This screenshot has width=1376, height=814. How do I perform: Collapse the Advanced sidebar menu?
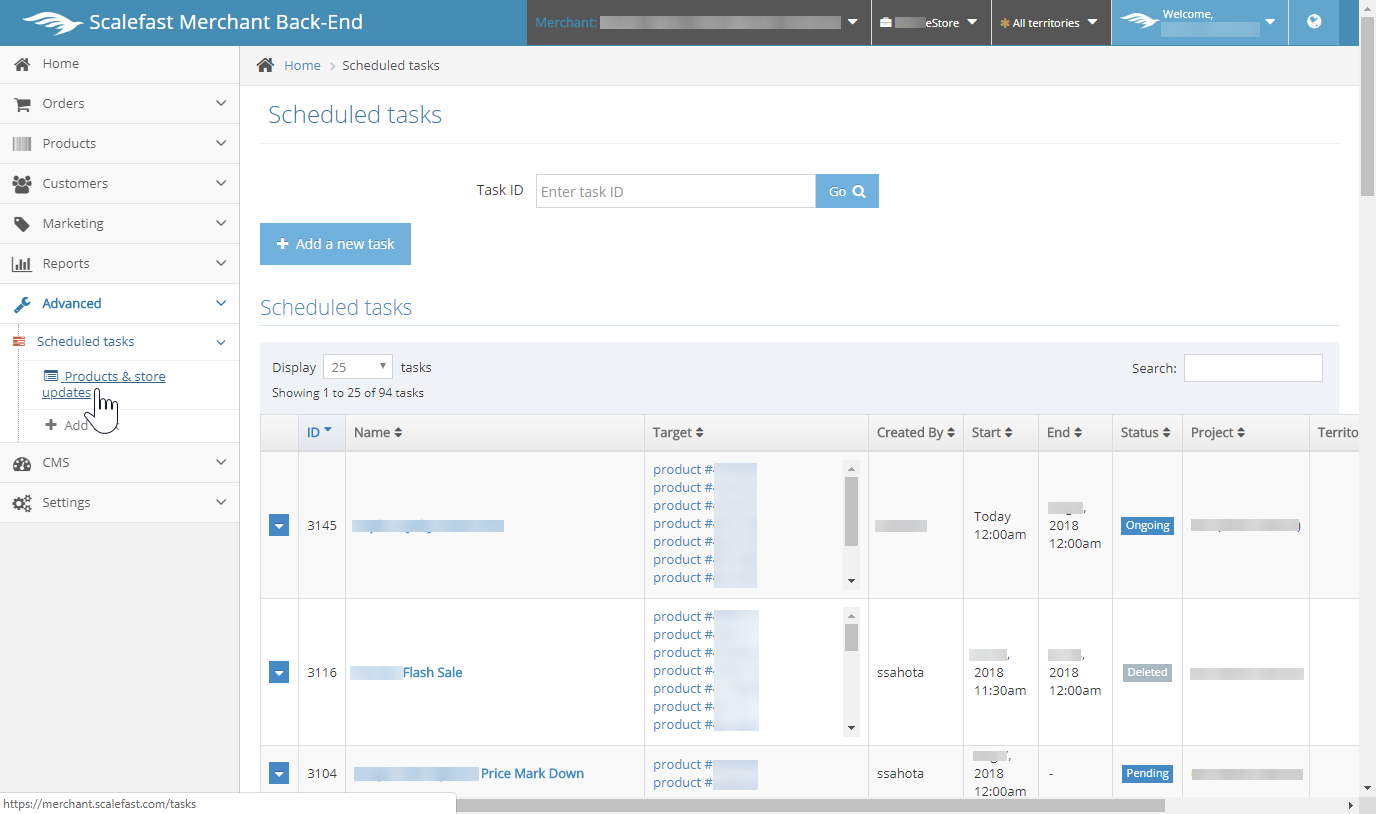tap(119, 304)
